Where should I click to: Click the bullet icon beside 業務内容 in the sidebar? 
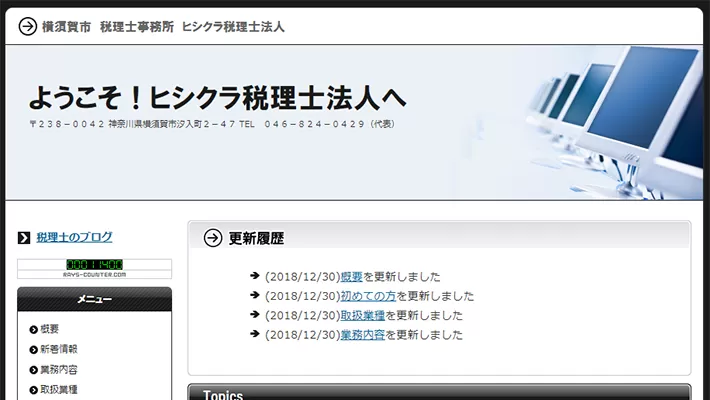click(x=33, y=369)
